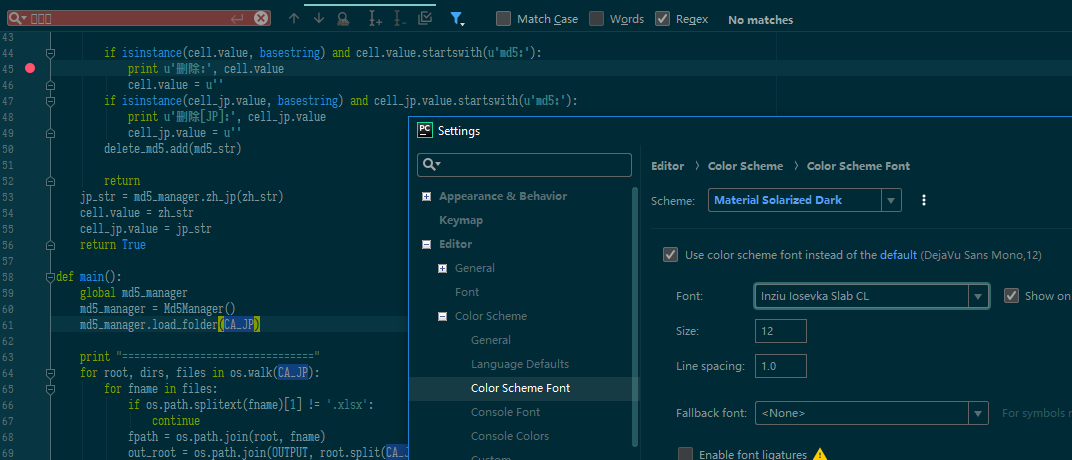This screenshot has width=1072, height=460.
Task: Toggle the breakpoint on line 45
Action: 30,68
